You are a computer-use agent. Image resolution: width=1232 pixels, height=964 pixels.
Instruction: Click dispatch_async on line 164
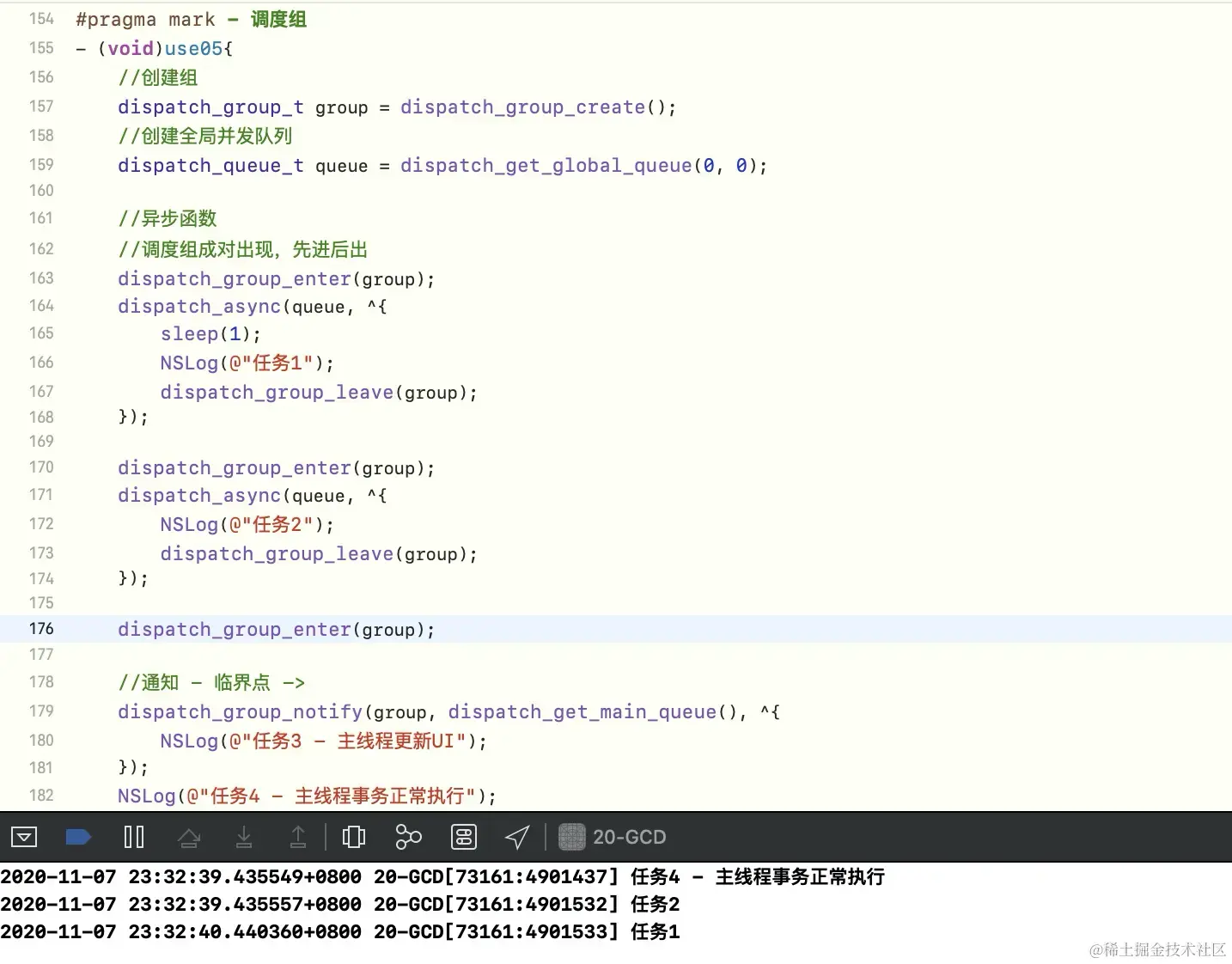[x=199, y=307]
